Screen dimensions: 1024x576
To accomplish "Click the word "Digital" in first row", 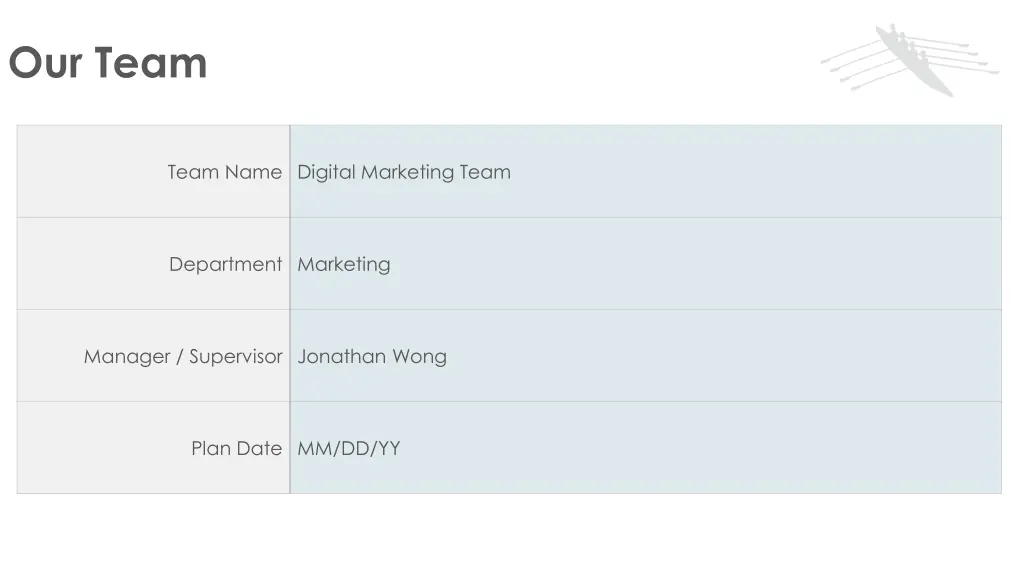I will [x=326, y=172].
